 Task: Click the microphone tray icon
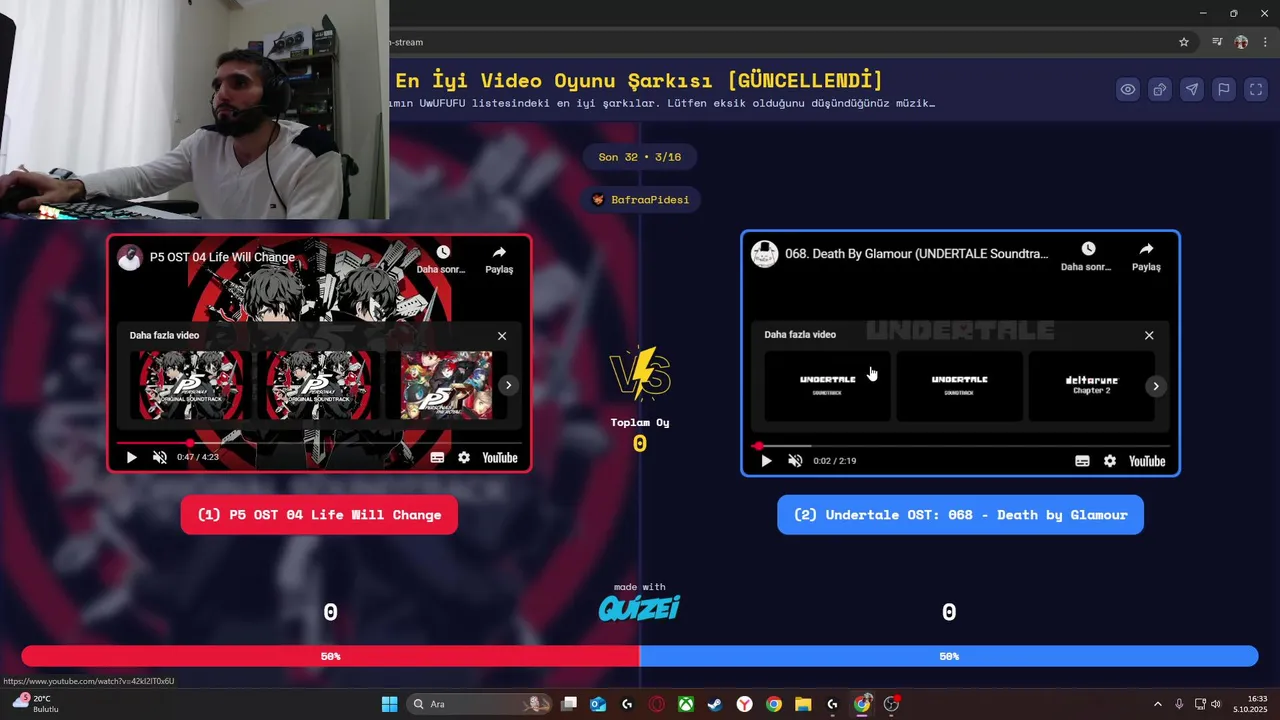coord(1179,704)
